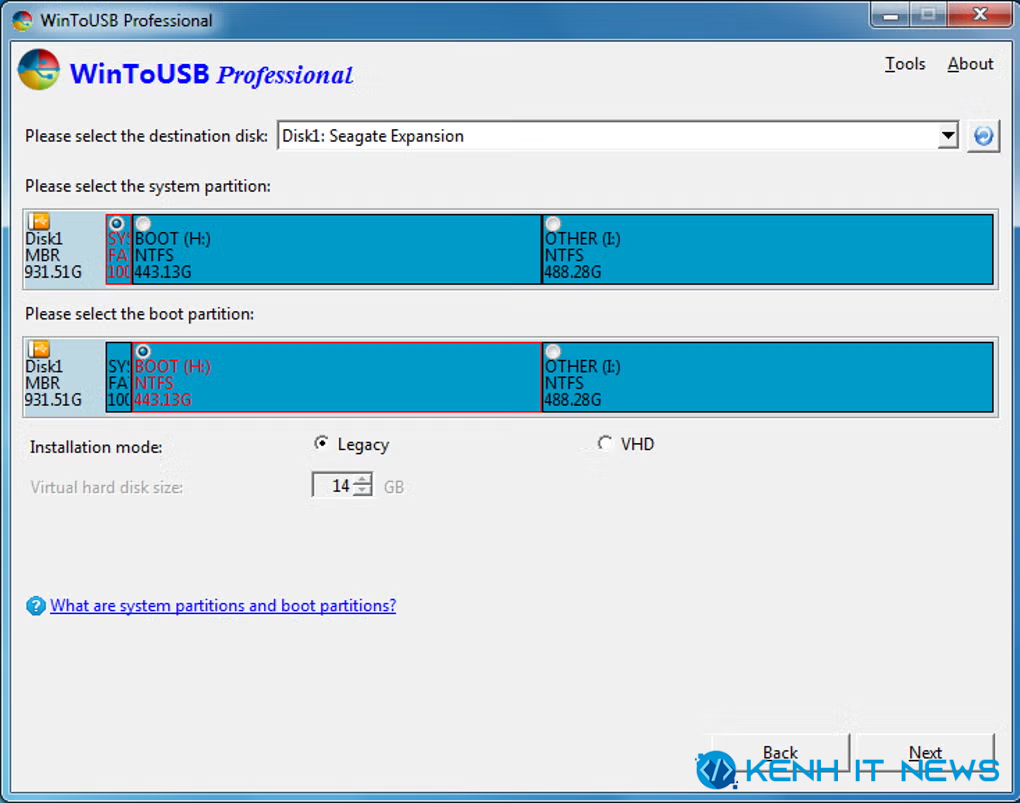Viewport: 1020px width, 803px height.
Task: Close the WinToUSB Professional window
Action: [x=980, y=14]
